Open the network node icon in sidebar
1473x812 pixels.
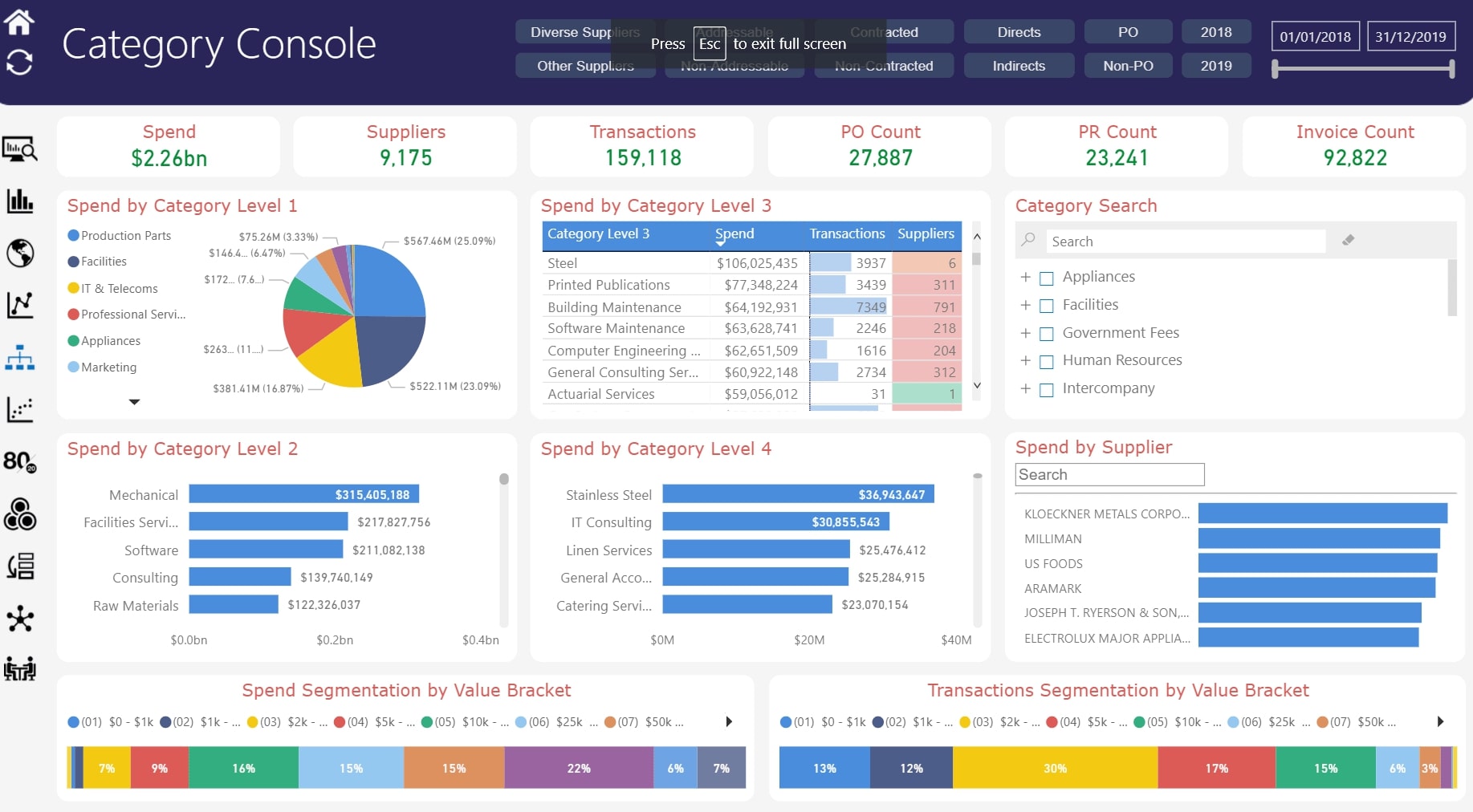click(20, 619)
